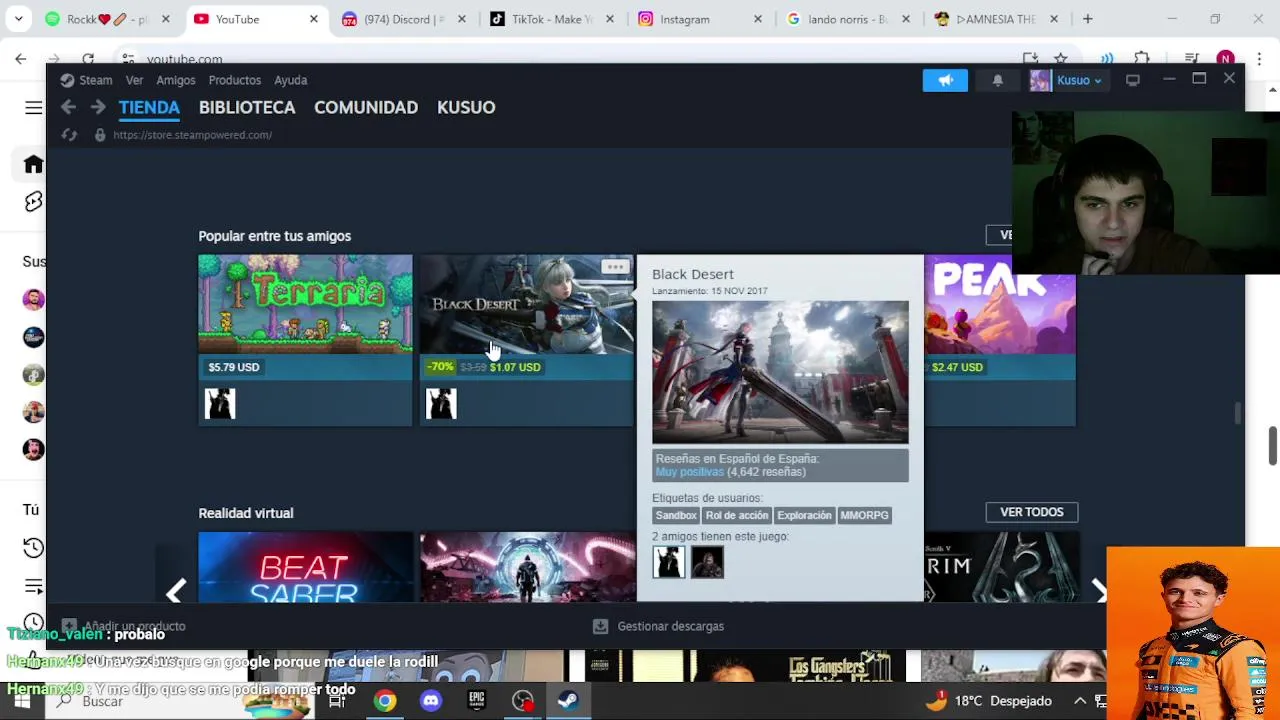1280x720 pixels.
Task: Click the Kusuo profile avatar in Steam
Action: click(x=1041, y=80)
